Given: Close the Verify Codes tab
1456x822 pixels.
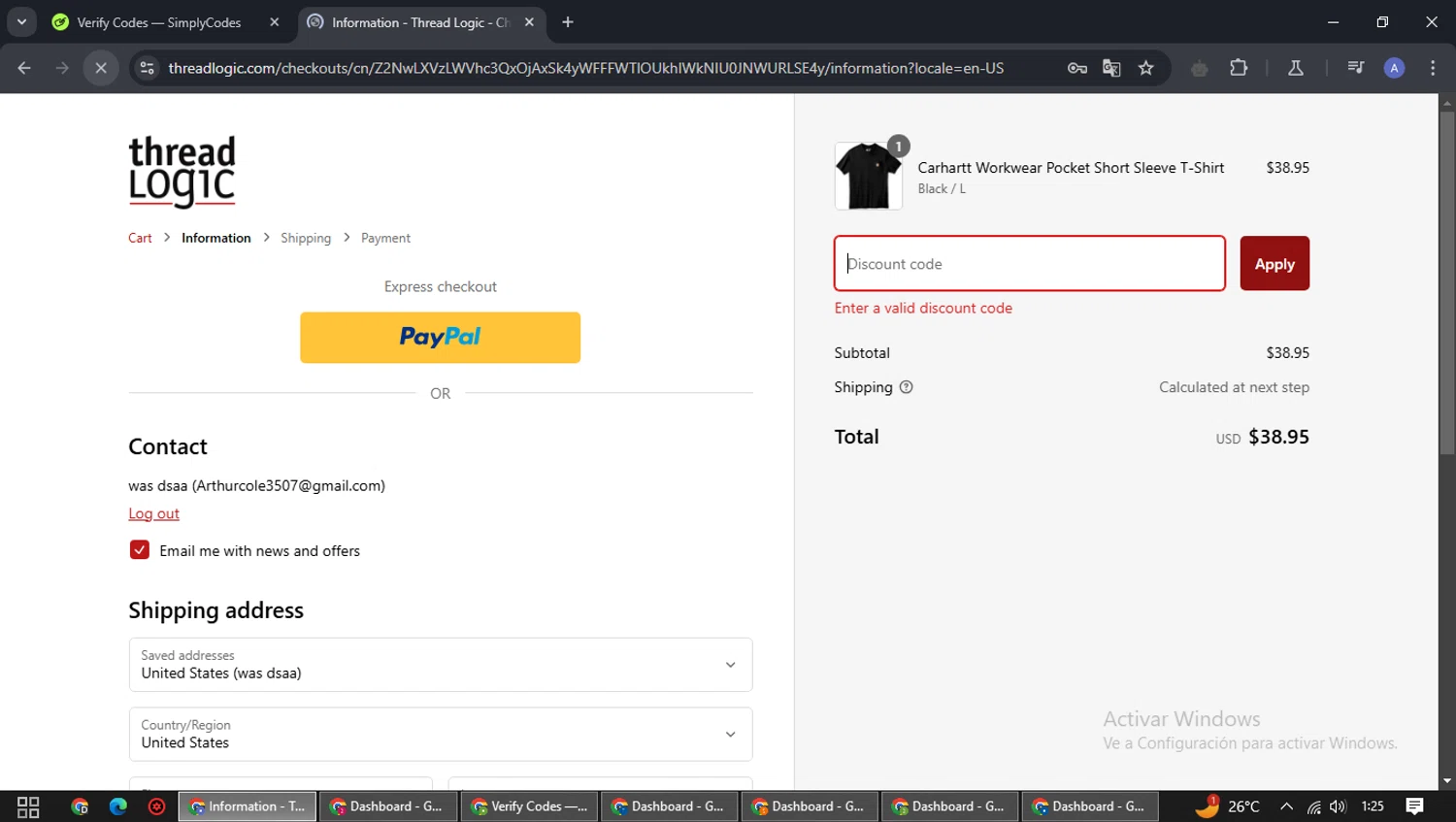Looking at the screenshot, I should tap(275, 22).
